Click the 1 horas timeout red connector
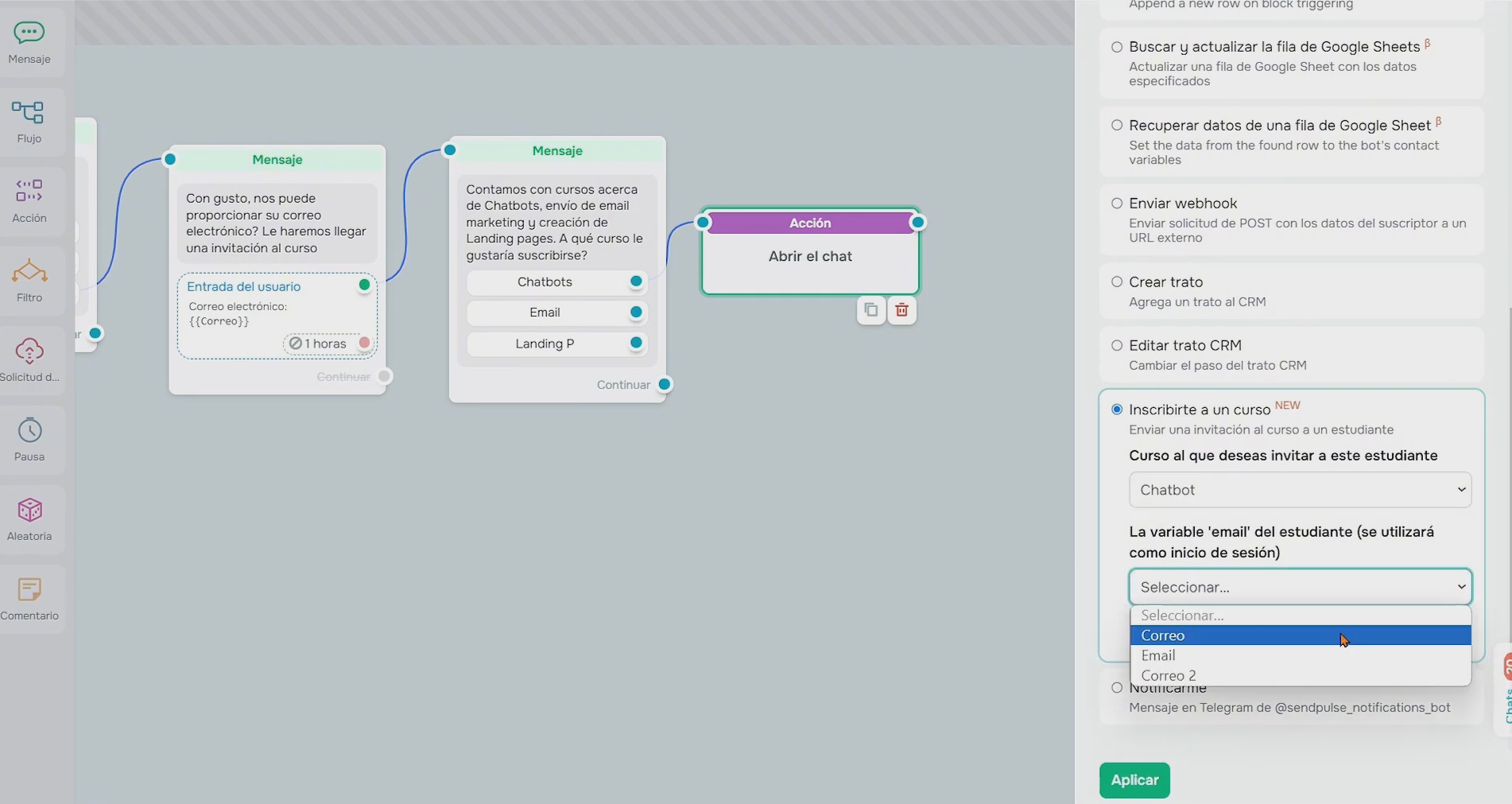Image resolution: width=1512 pixels, height=804 pixels. tap(364, 343)
